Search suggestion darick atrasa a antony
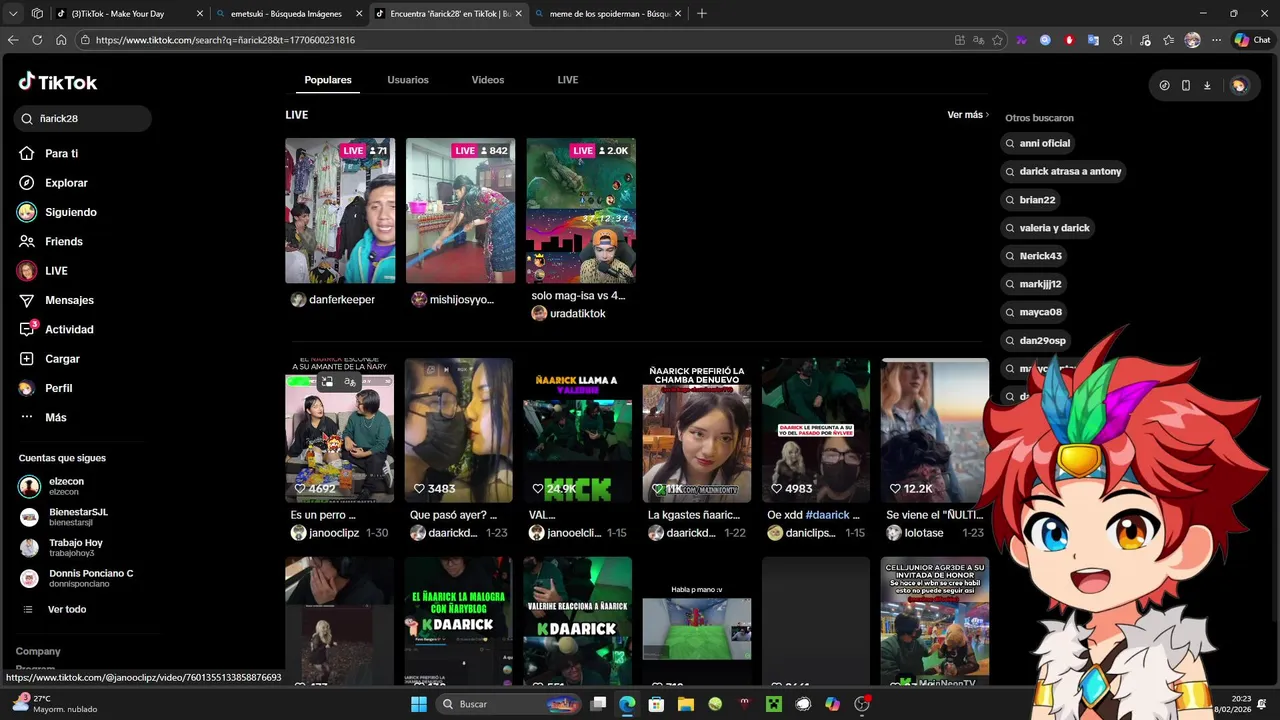 1064,171
